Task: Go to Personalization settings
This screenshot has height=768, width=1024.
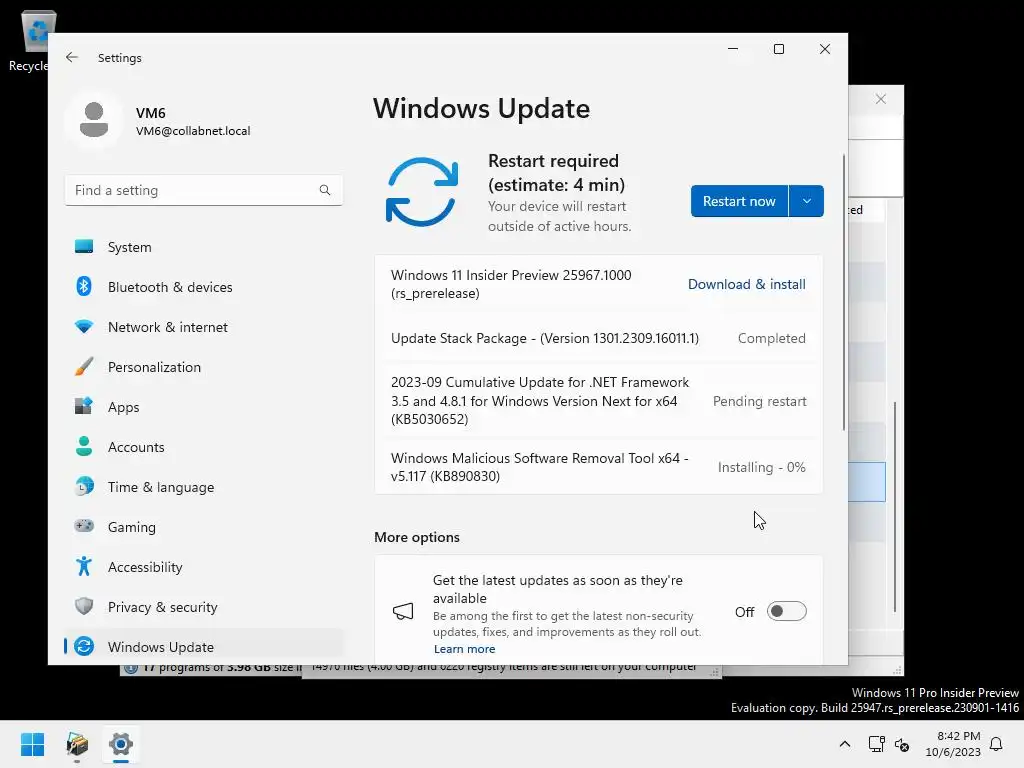Action: coord(154,367)
